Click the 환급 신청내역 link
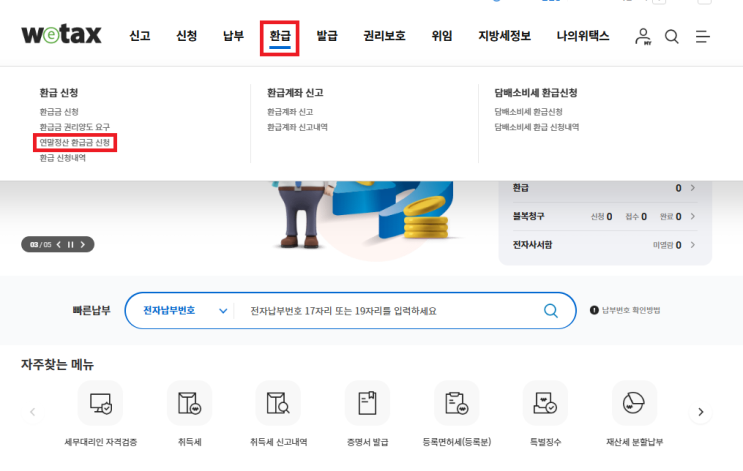This screenshot has height=471, width=743. (x=63, y=158)
